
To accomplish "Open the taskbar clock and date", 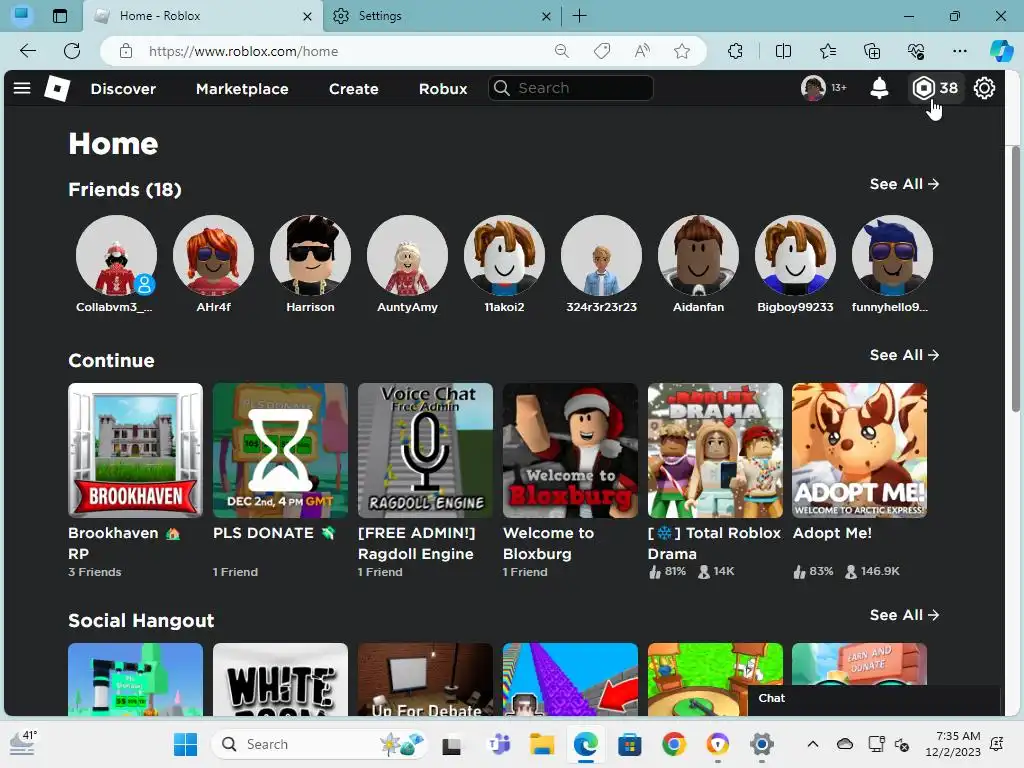I will [x=953, y=744].
